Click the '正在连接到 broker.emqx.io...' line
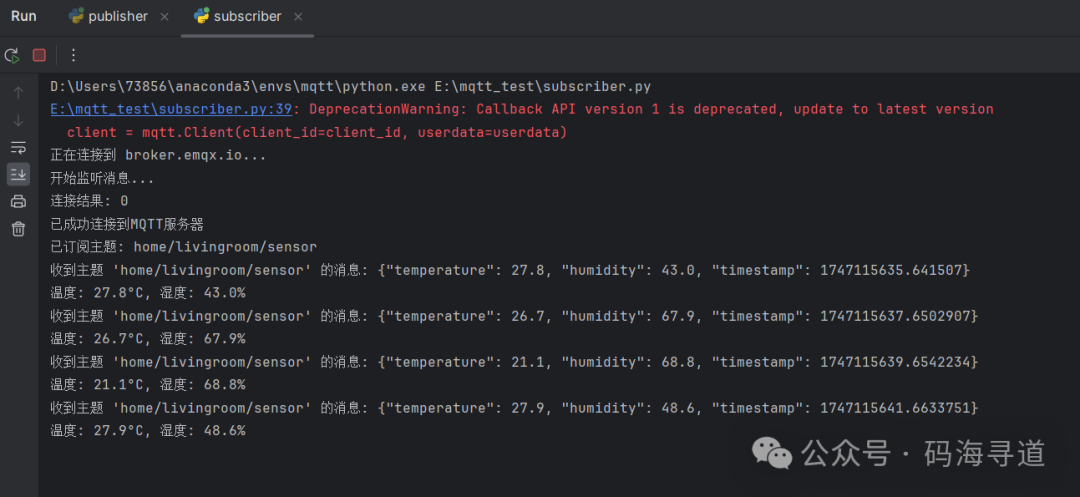Image resolution: width=1080 pixels, height=497 pixels. (158, 156)
